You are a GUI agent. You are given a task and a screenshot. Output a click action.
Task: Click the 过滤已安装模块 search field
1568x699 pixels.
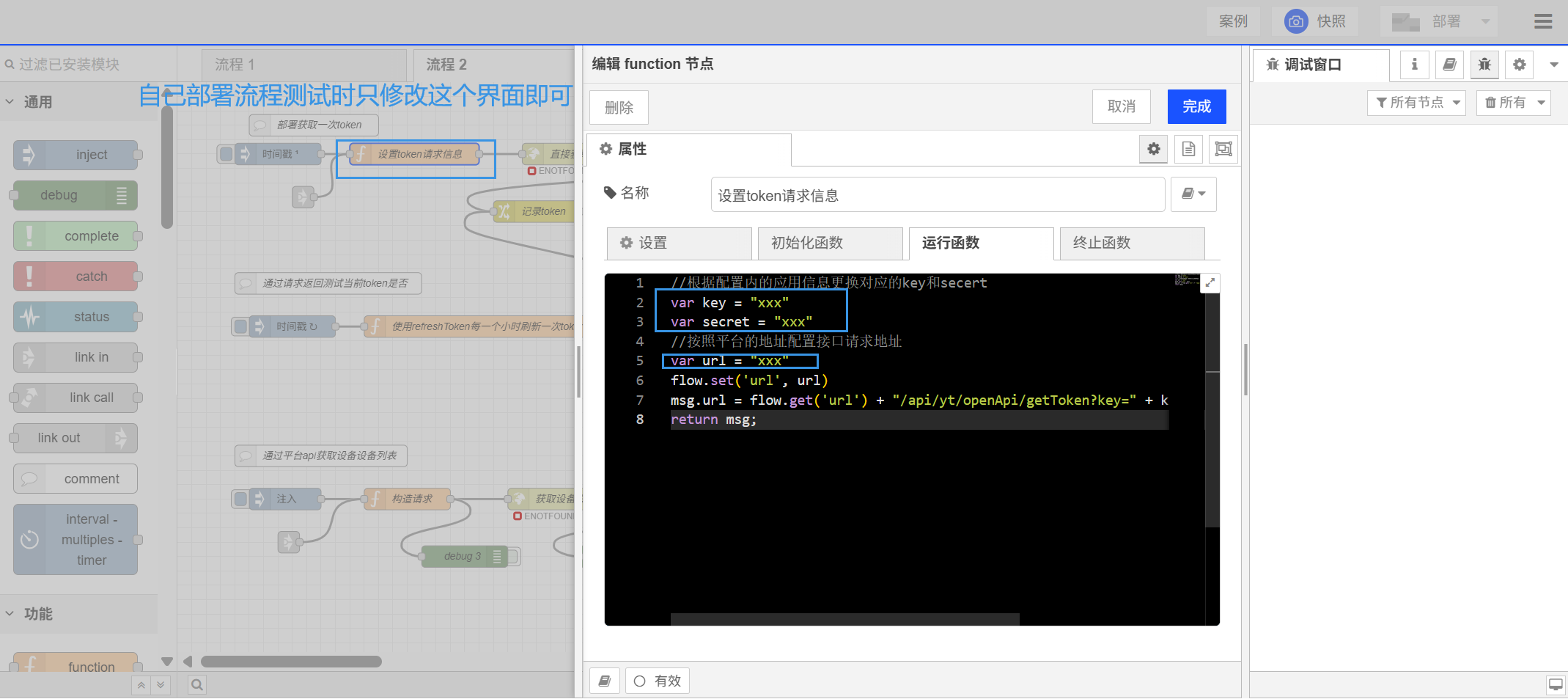coord(89,65)
